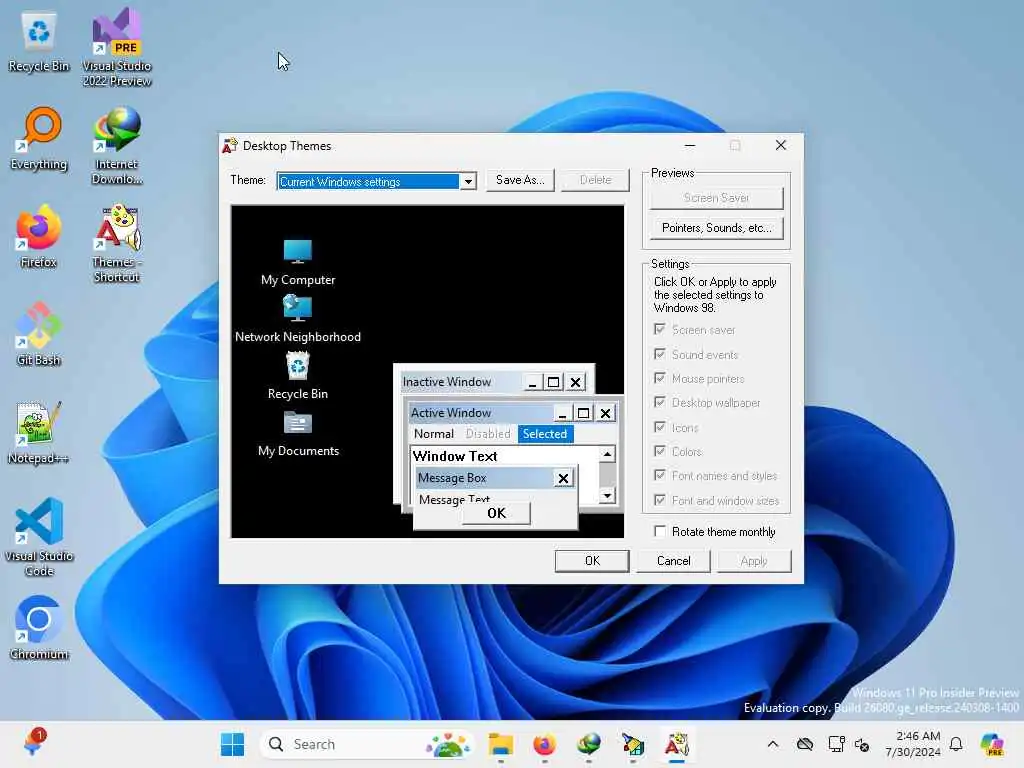Show hidden icons in system tray
1024x768 pixels.
coord(773,744)
